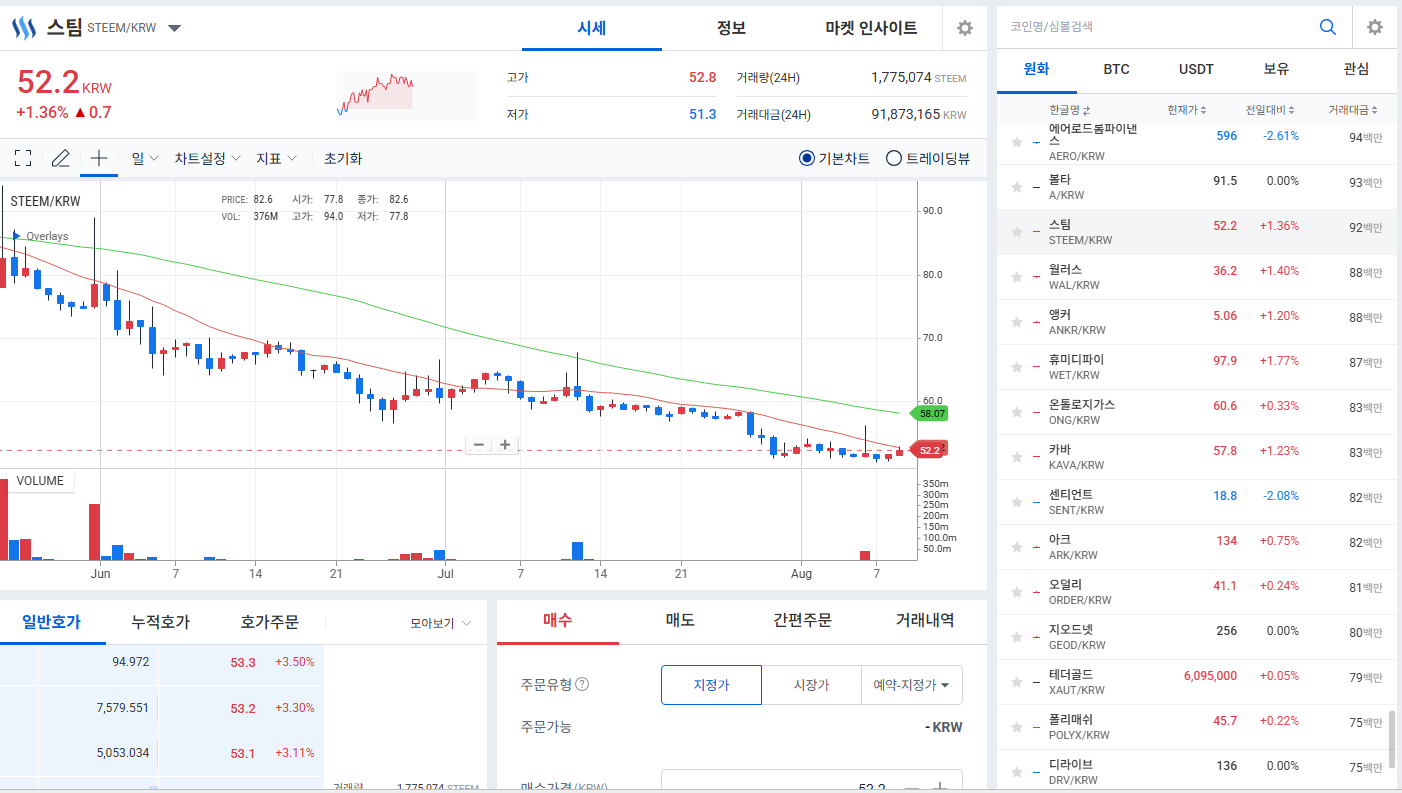The height and width of the screenshot is (793, 1402).
Task: Open market list settings gear icon
Action: tap(1375, 28)
